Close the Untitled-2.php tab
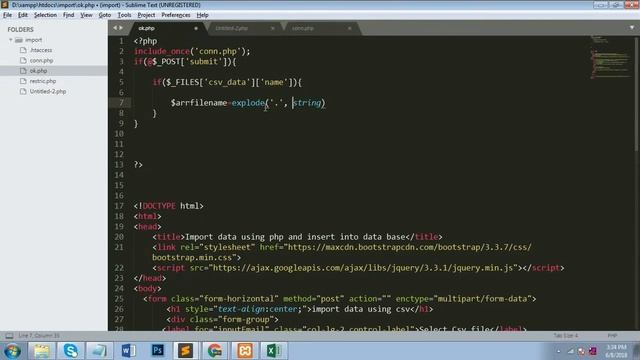This screenshot has height=360, width=640. click(x=273, y=28)
